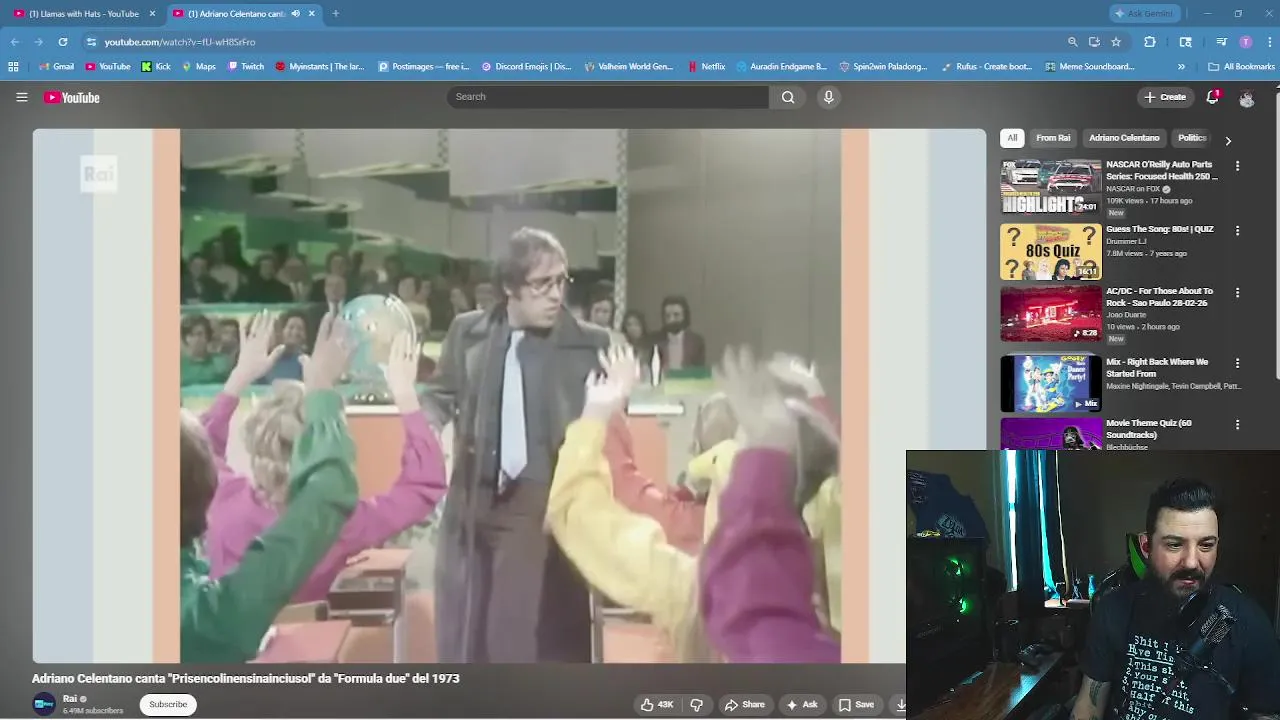Image resolution: width=1280 pixels, height=720 pixels.
Task: Open the Discord Emojis bookmark
Action: pos(527,67)
